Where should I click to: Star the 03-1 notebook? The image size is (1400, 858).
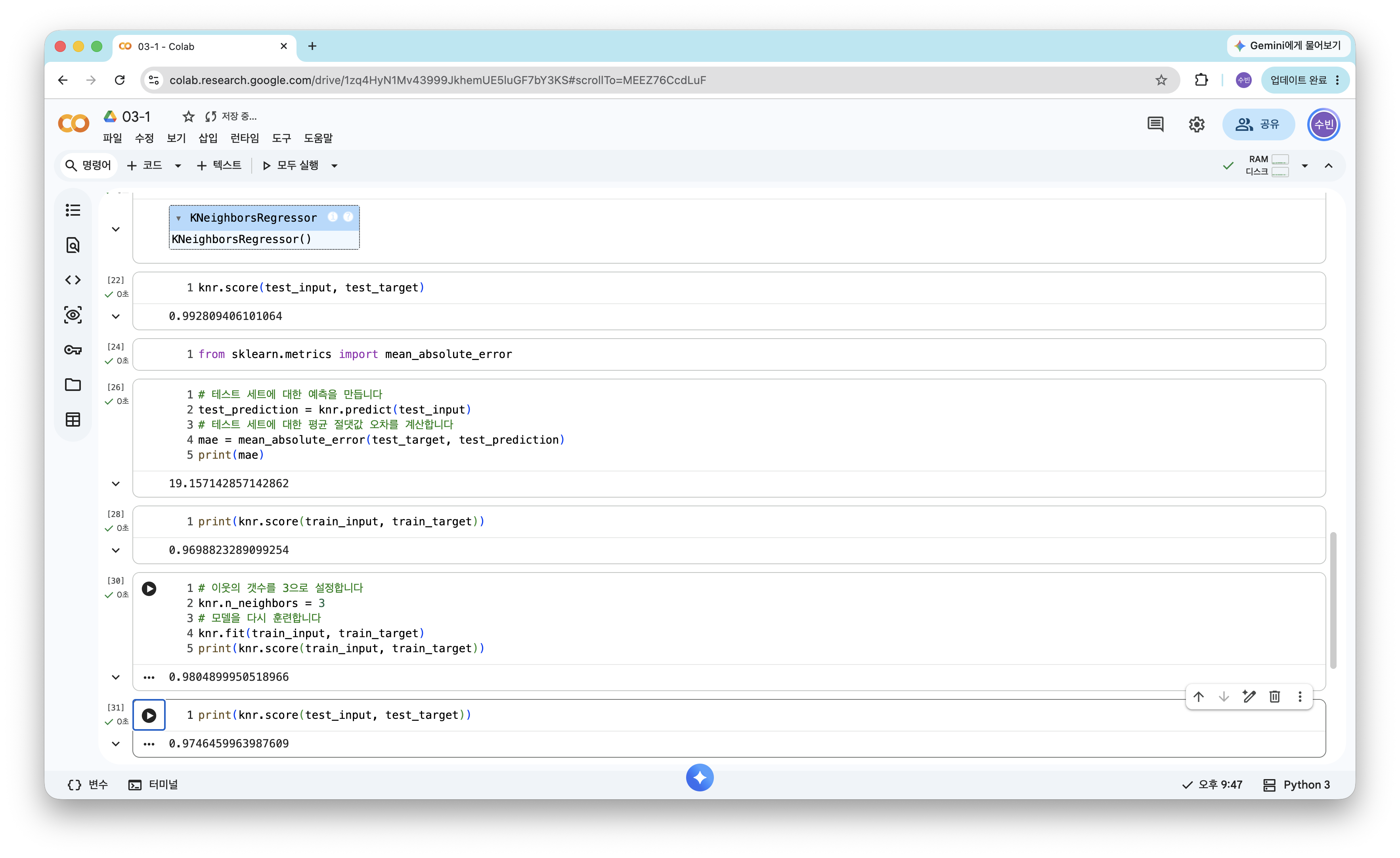pyautogui.click(x=188, y=117)
